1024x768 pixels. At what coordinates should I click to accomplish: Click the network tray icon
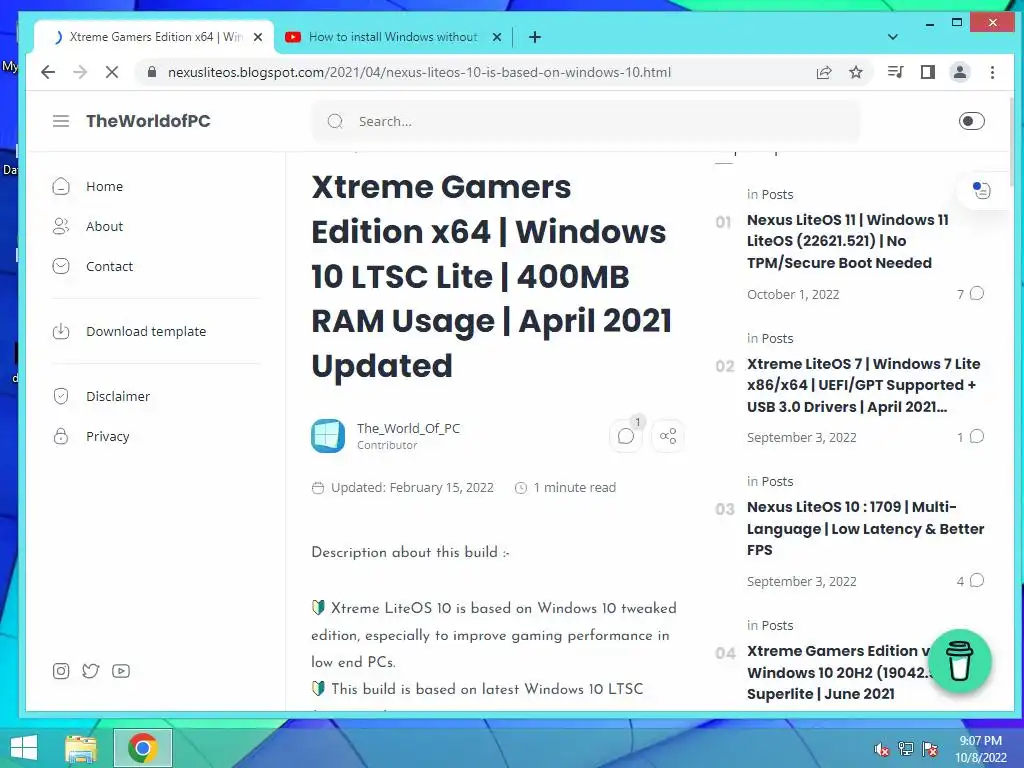tap(906, 748)
